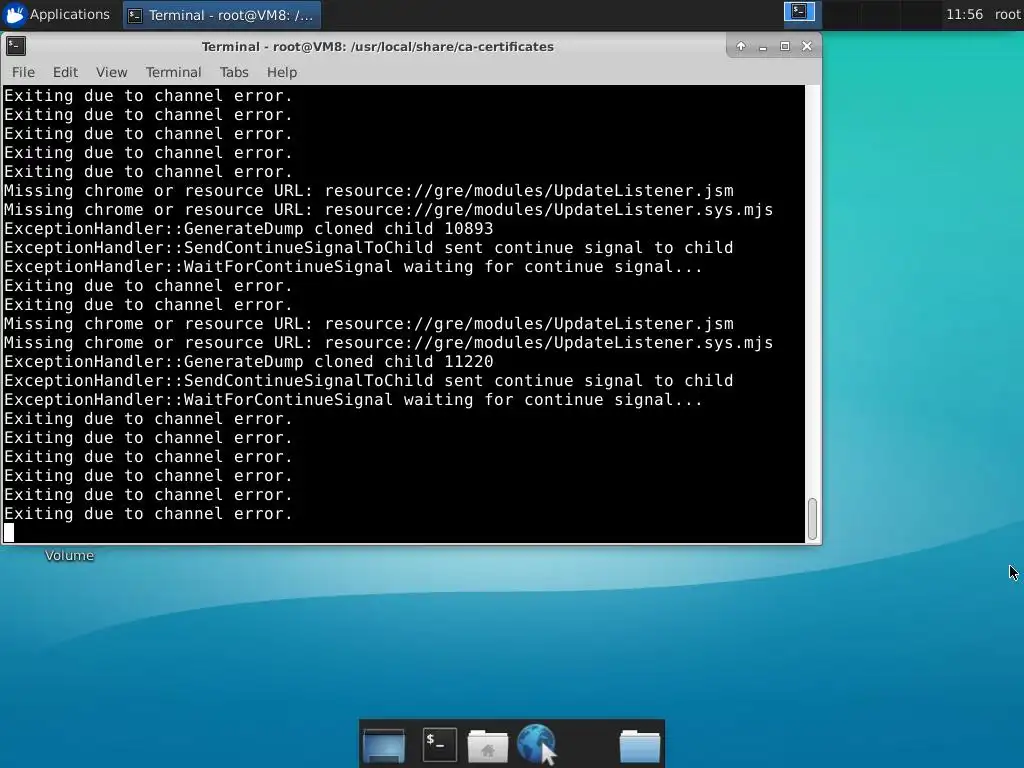Screen dimensions: 1024x768
Task: Open the File menu
Action: [23, 72]
